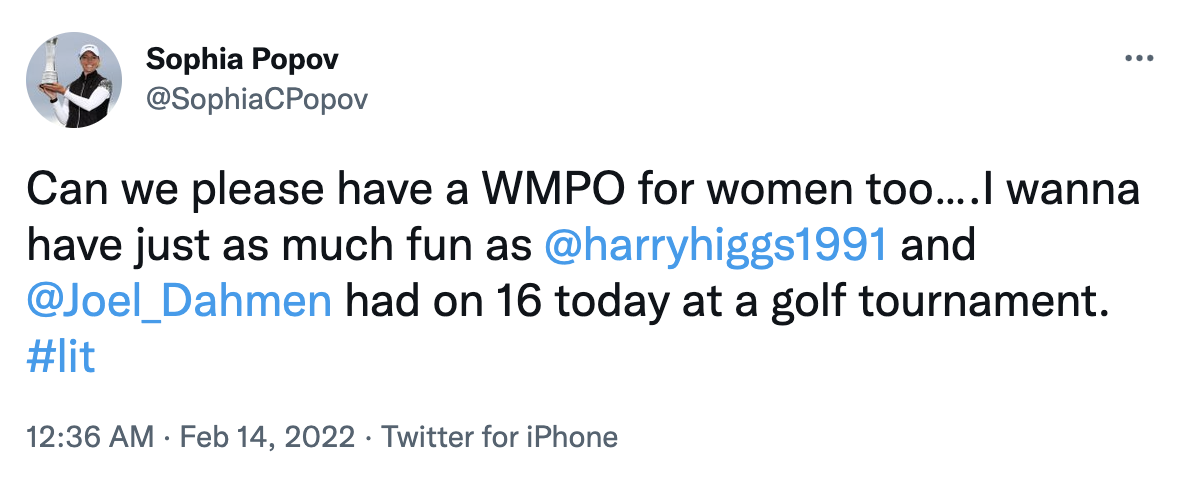
Task: Open the @harryhiggs1991 mention
Action: click(715, 245)
